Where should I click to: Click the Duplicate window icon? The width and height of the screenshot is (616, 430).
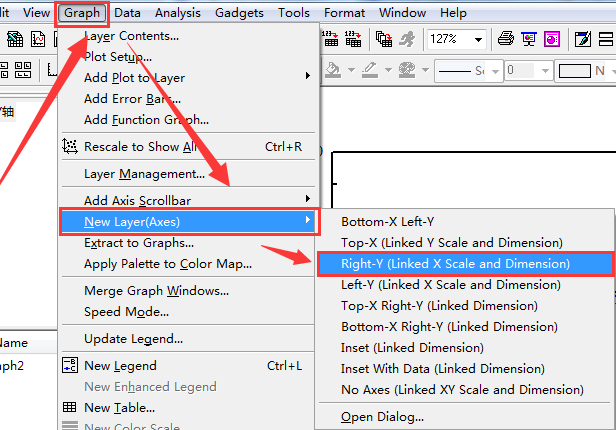(384, 39)
